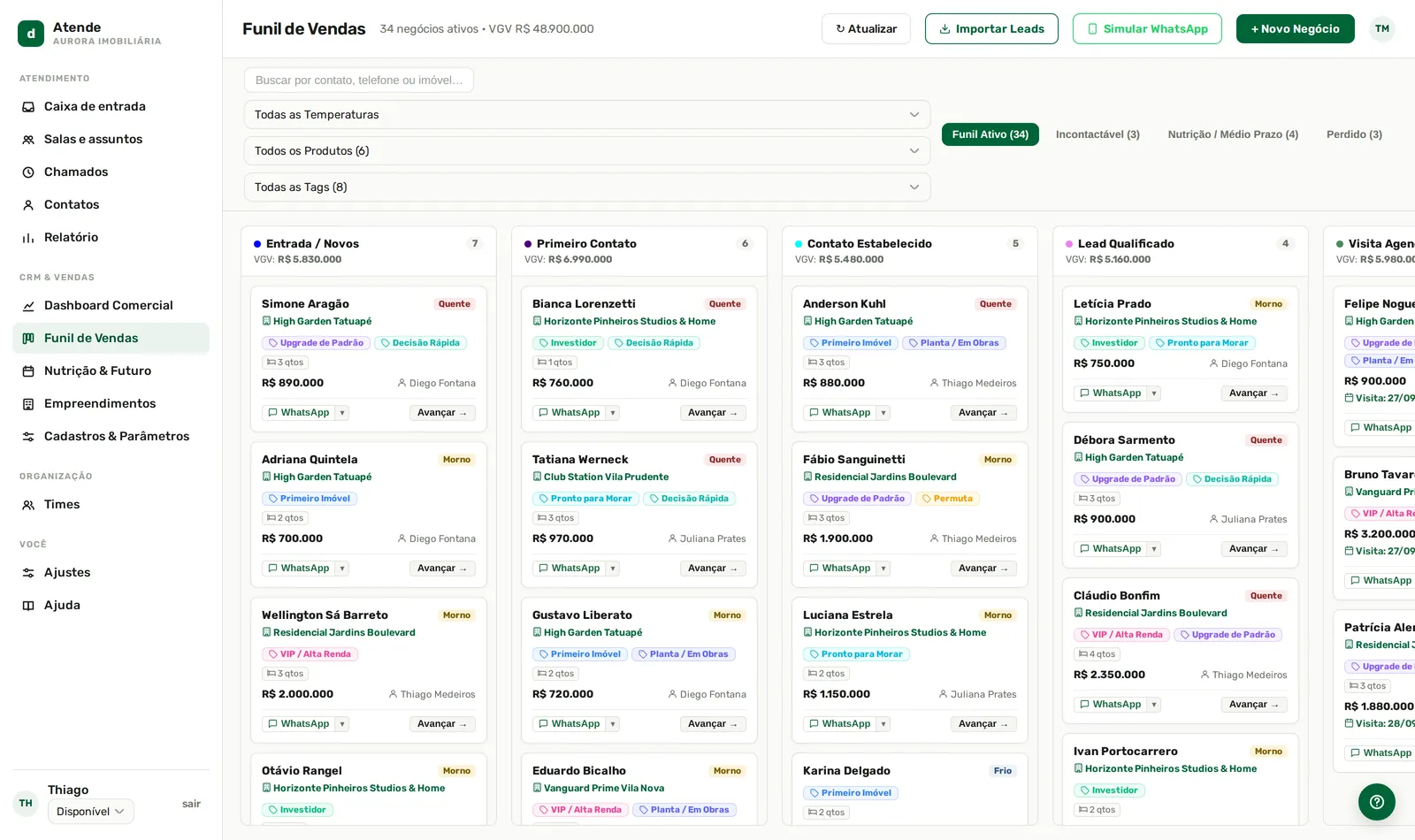Open Disponível status dropdown
The width and height of the screenshot is (1415, 840).
91,812
